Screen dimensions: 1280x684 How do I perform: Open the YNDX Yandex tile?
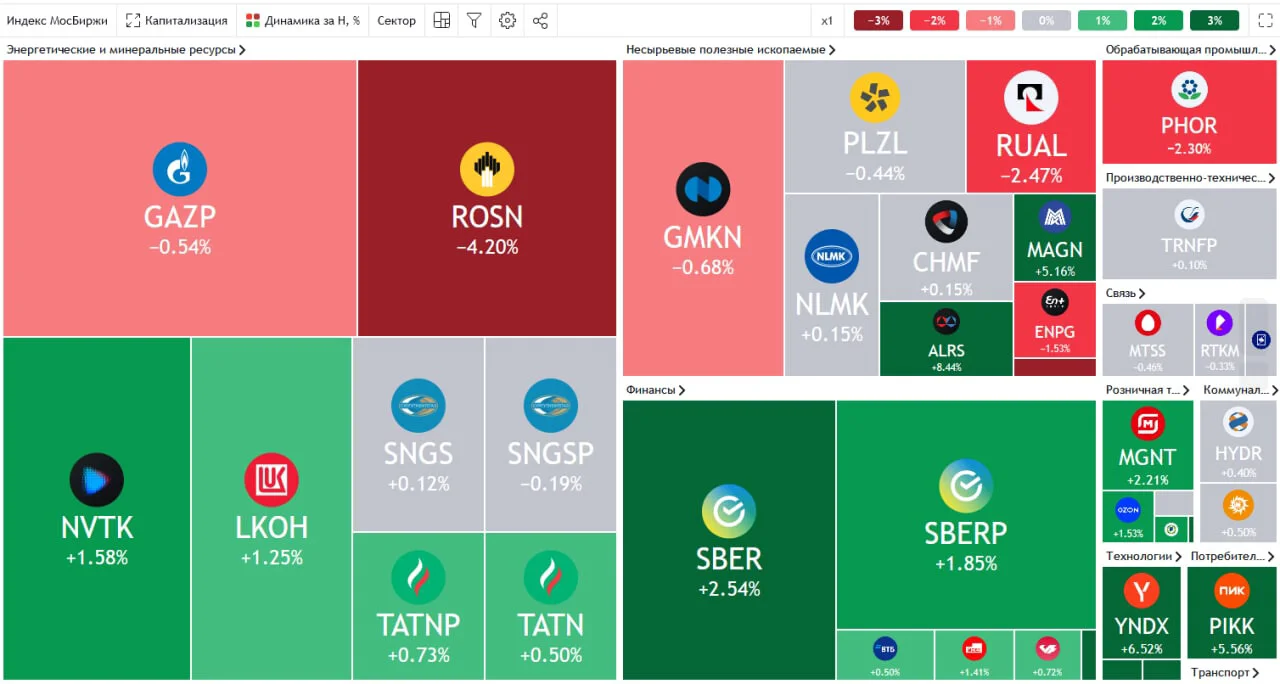1141,612
